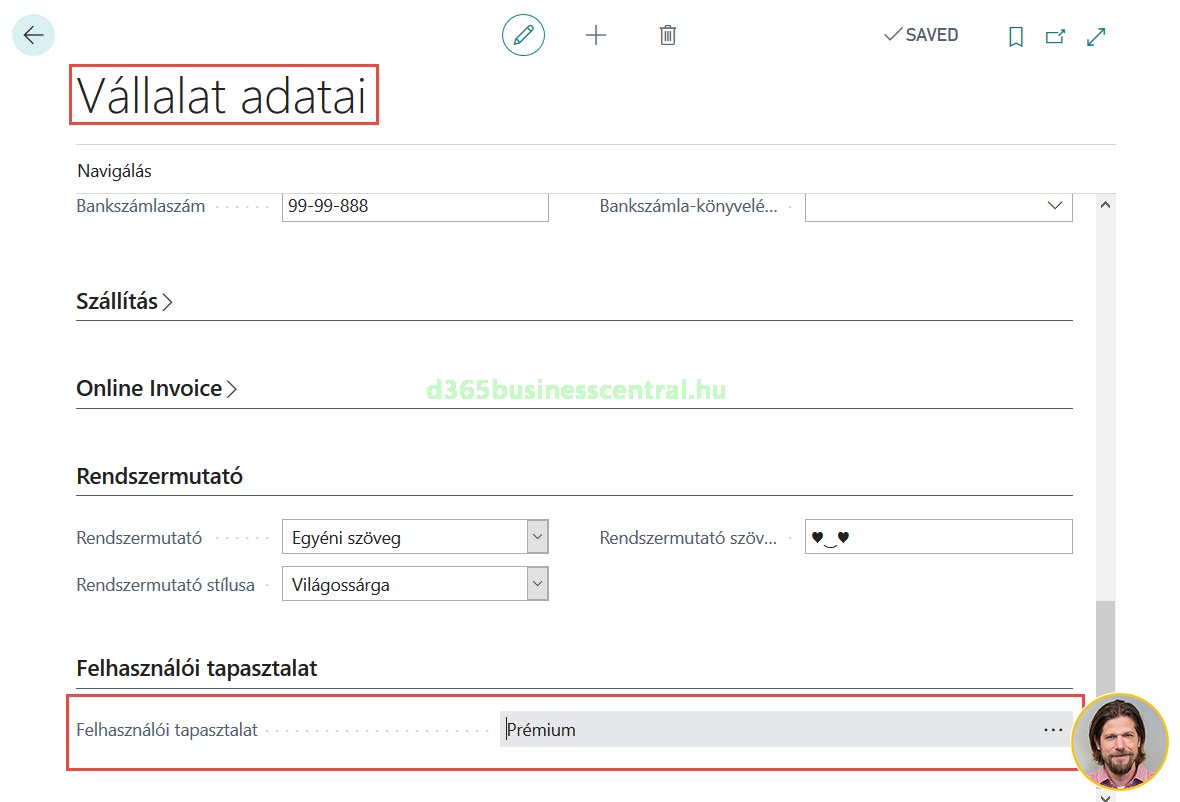Click the scrollbar up arrow
1180x802 pixels.
(x=1104, y=204)
